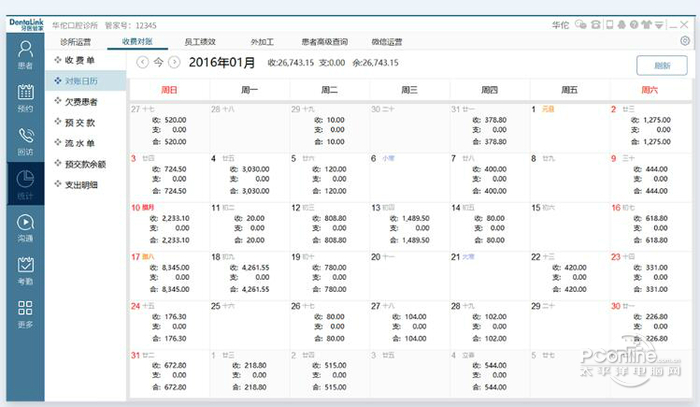Select 收费单 in left menu
The width and height of the screenshot is (700, 407).
point(86,60)
